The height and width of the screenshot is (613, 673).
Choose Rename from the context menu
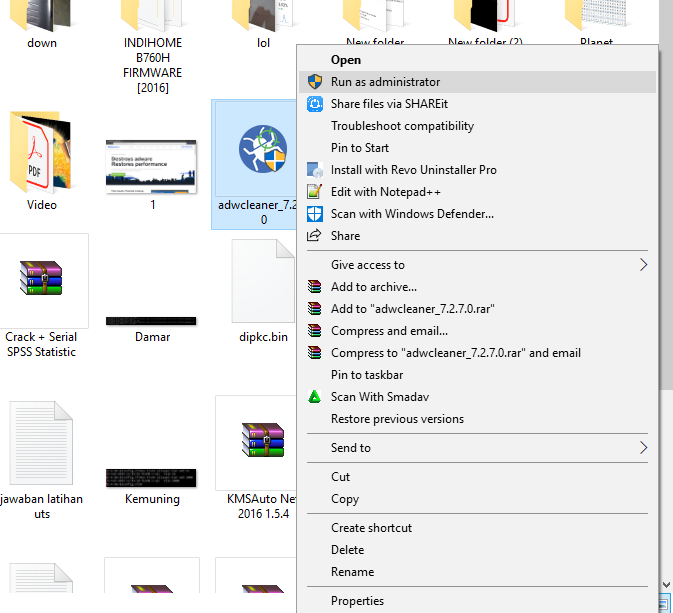(x=477, y=572)
